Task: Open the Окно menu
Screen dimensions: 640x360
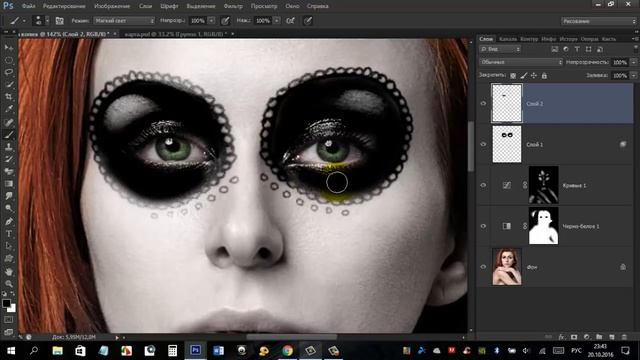Action: (x=292, y=6)
